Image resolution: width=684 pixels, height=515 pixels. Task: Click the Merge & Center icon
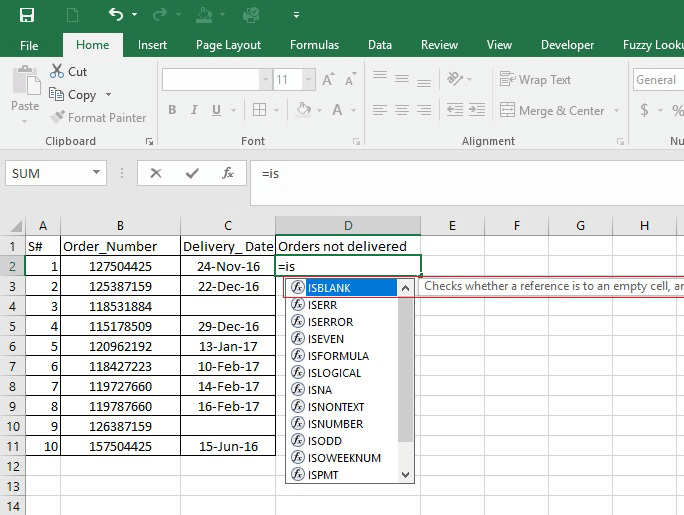point(508,111)
